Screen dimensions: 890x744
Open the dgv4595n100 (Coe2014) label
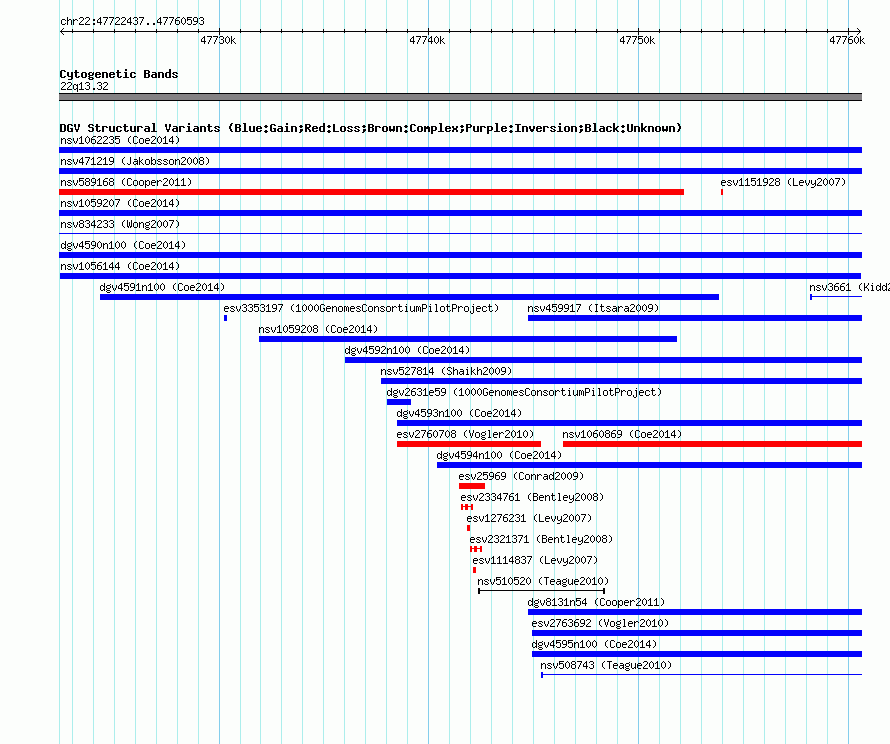click(594, 644)
